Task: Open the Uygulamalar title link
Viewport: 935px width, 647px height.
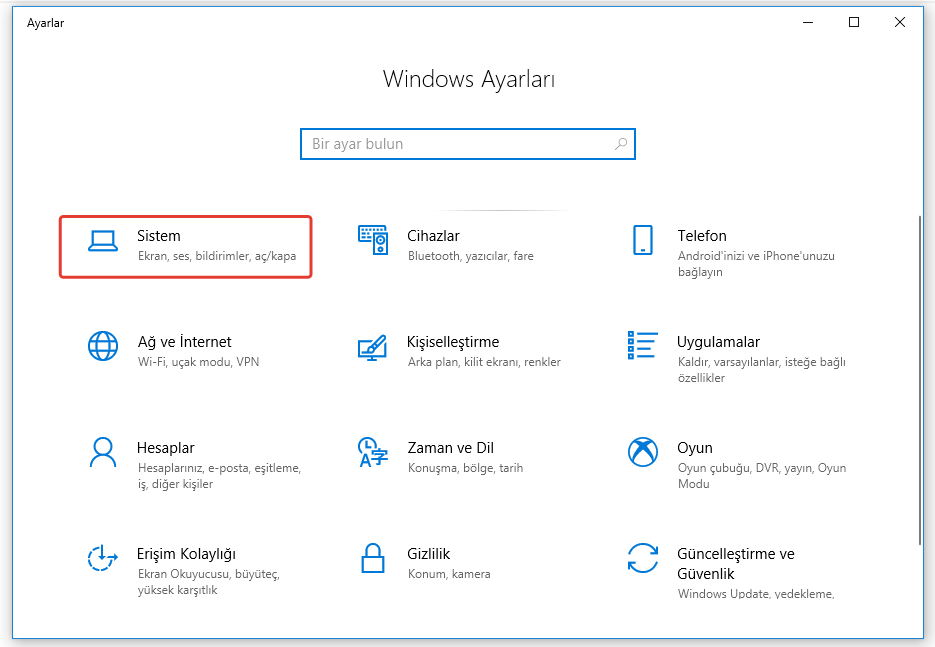Action: 718,342
